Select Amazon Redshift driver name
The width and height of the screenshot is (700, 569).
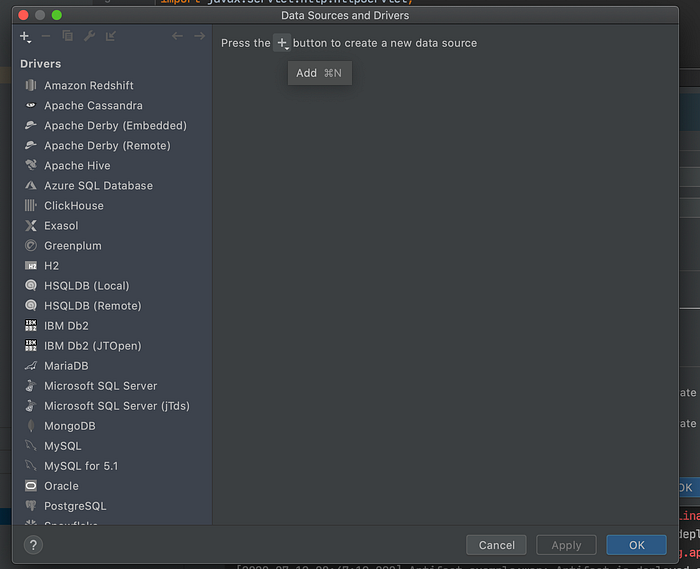pos(88,85)
